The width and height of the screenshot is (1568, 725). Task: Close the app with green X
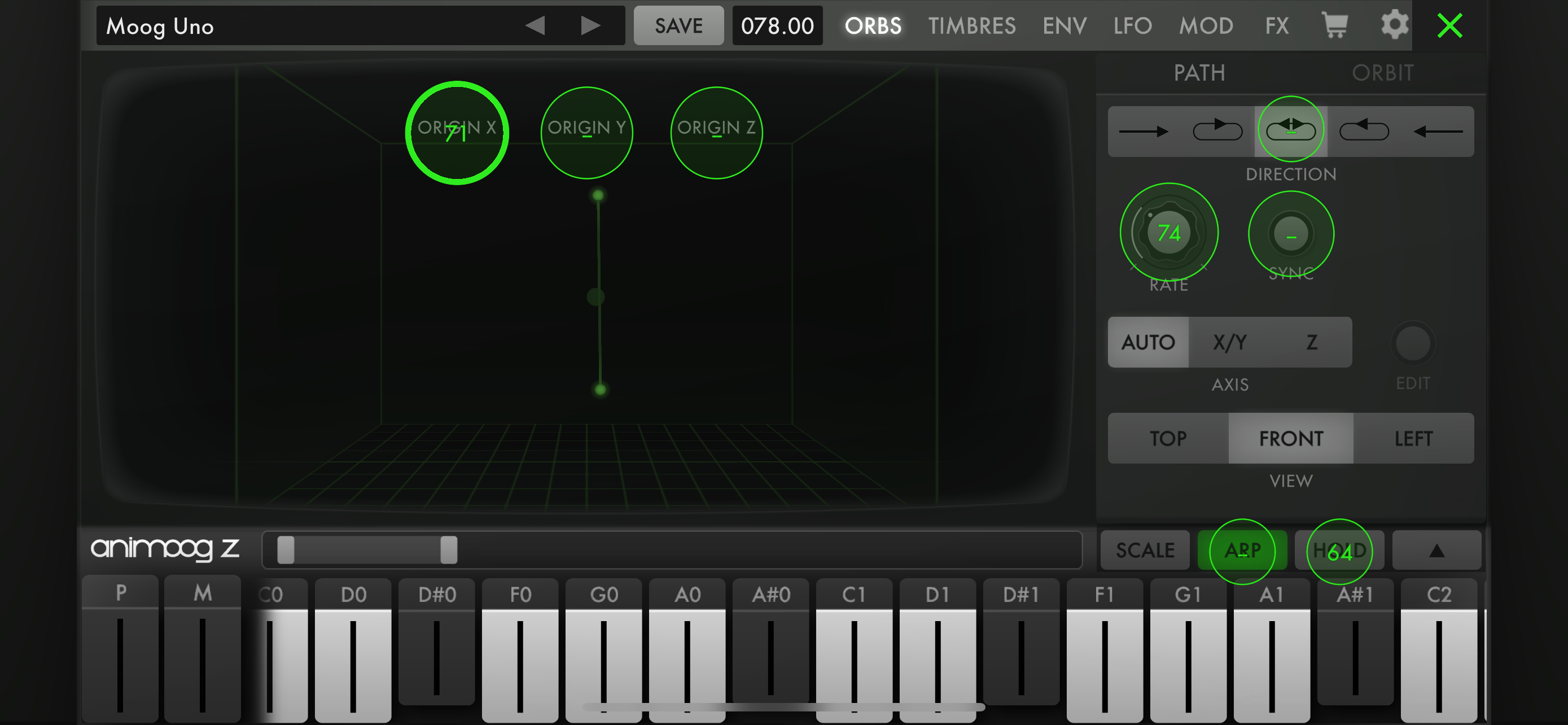coord(1449,25)
